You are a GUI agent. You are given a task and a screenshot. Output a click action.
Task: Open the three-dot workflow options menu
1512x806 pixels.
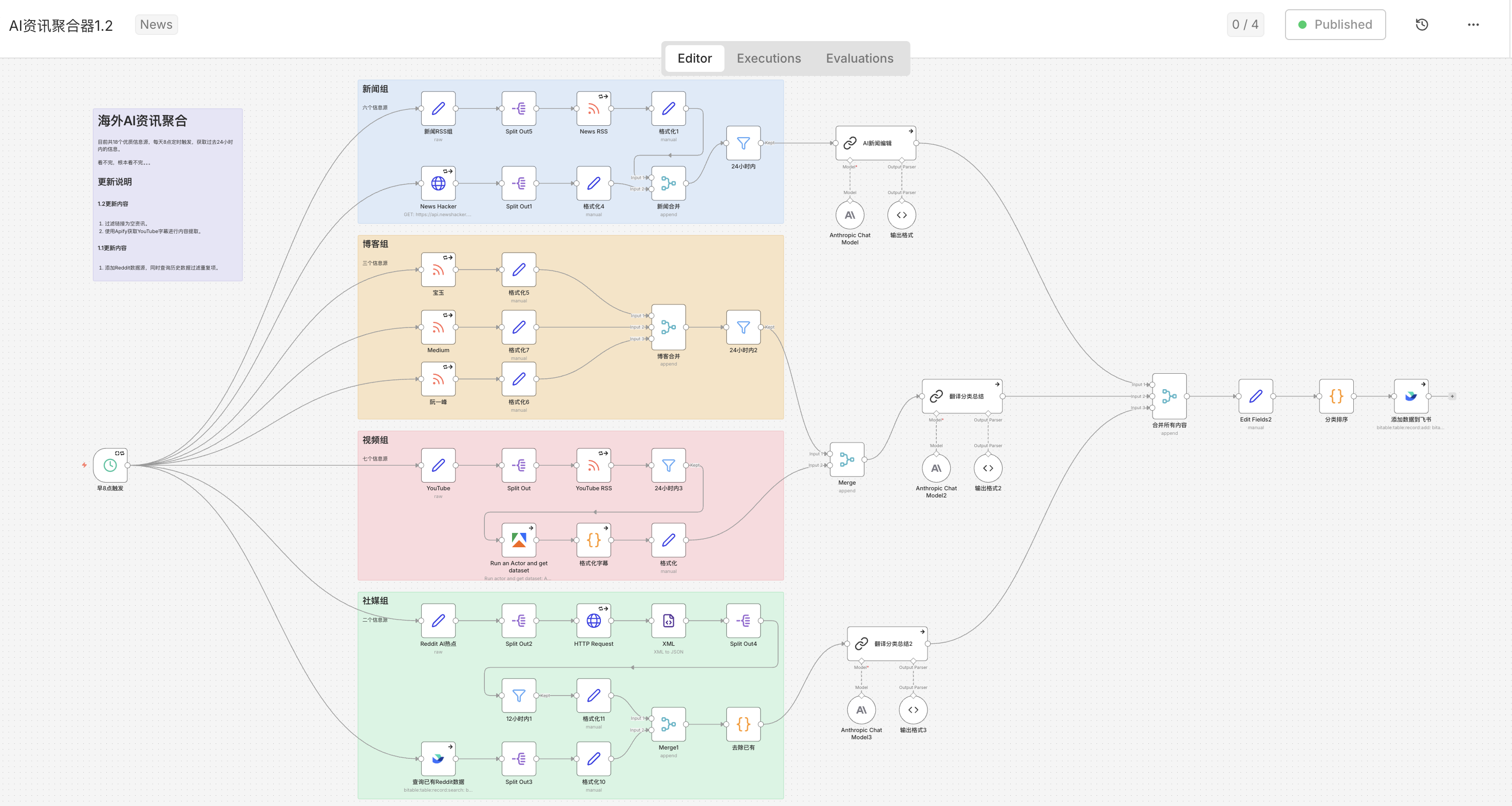point(1472,25)
